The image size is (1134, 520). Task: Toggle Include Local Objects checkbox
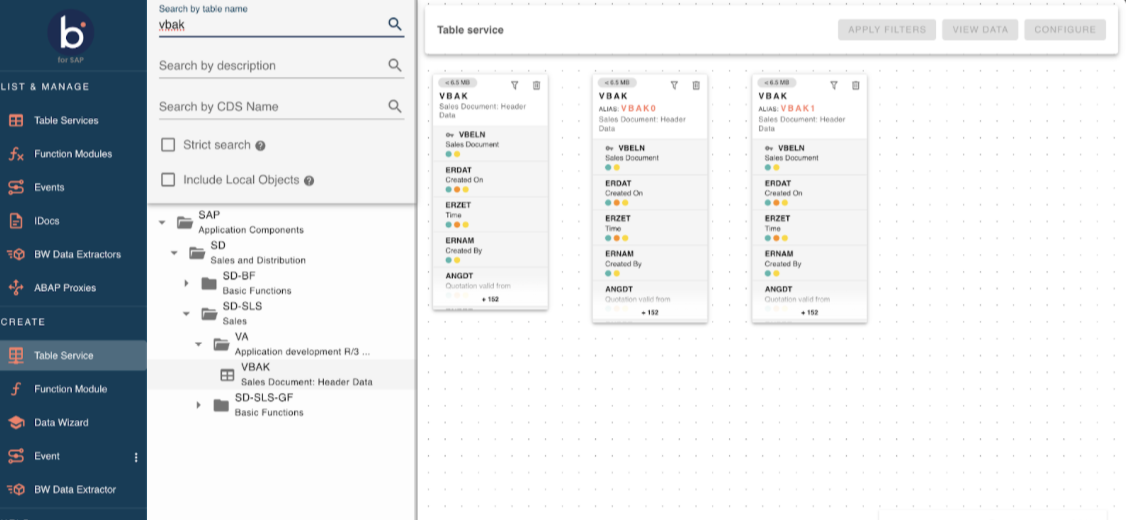169,180
